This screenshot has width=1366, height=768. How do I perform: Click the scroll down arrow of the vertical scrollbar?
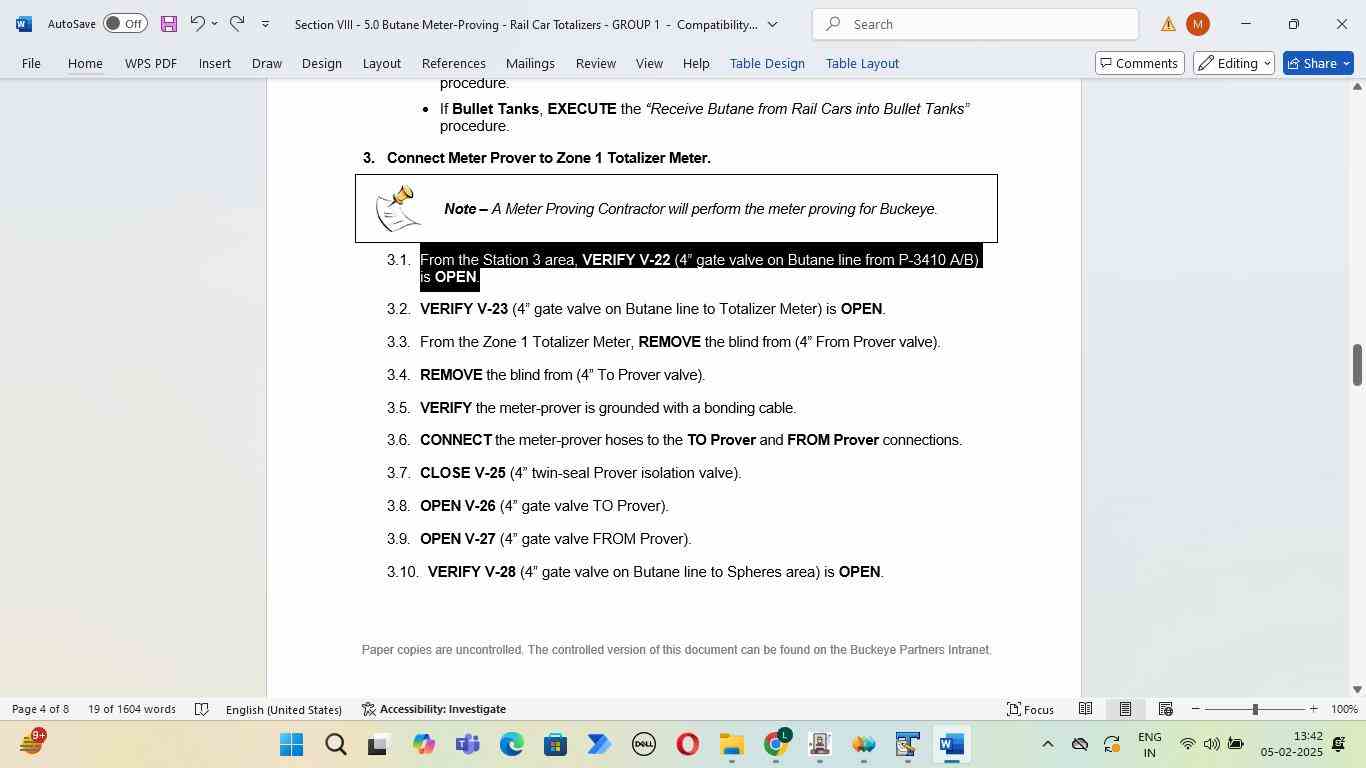point(1357,689)
